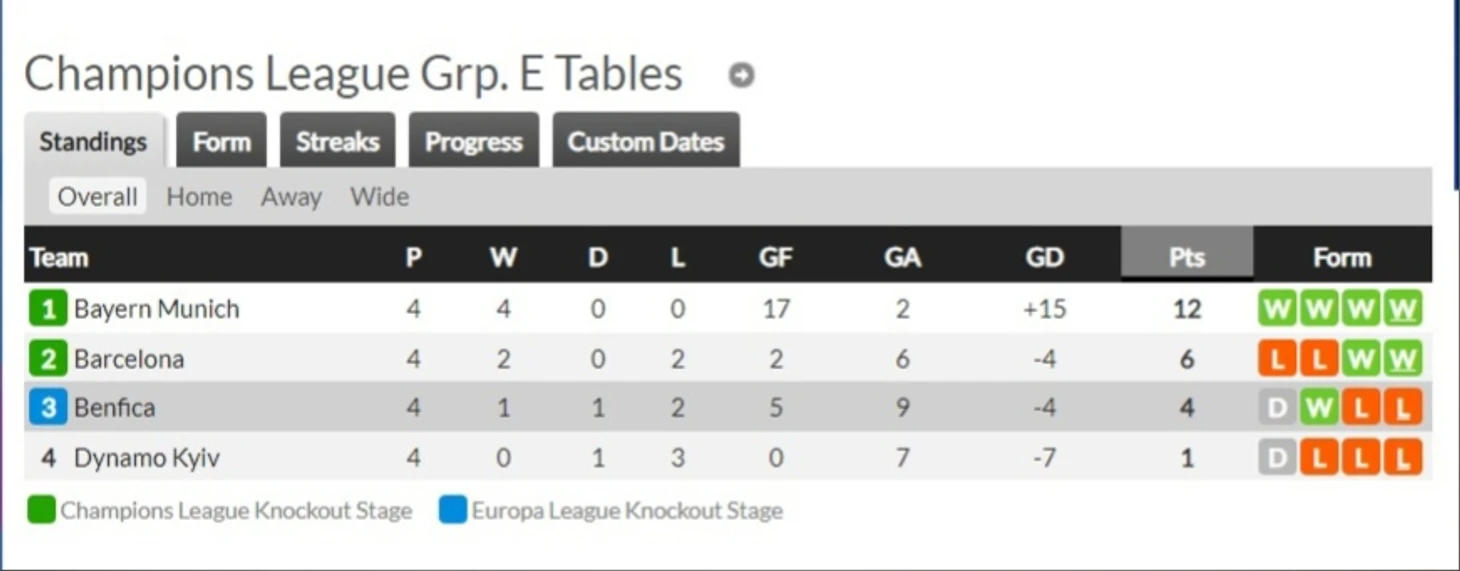Switch to the Away standings filter
The image size is (1460, 571).
coord(291,197)
